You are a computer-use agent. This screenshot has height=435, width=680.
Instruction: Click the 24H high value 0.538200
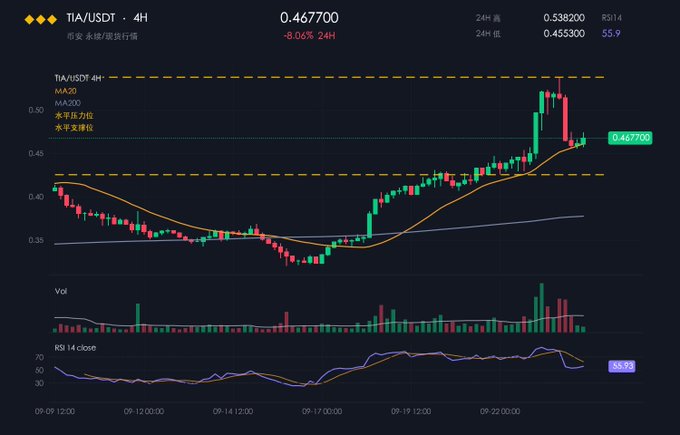[564, 18]
